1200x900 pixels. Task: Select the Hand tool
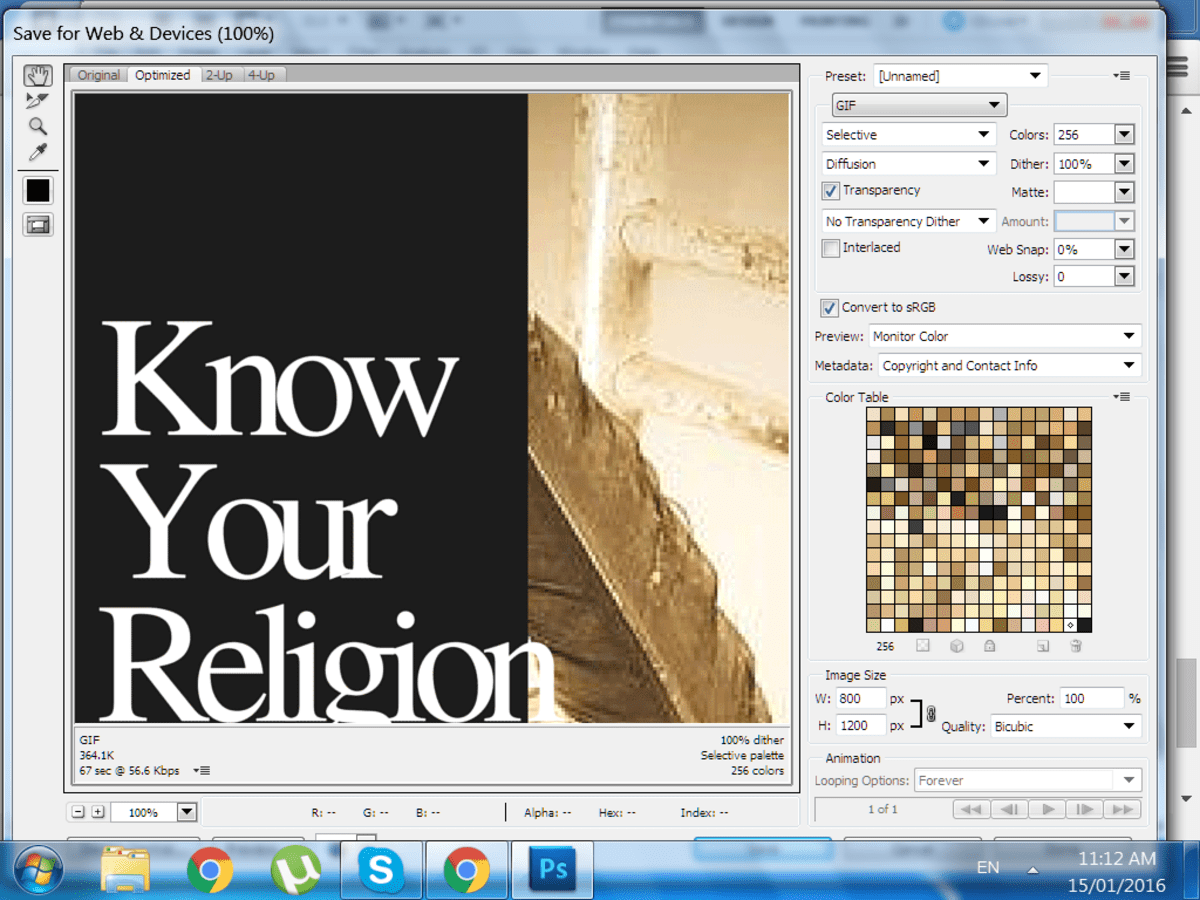(38, 76)
